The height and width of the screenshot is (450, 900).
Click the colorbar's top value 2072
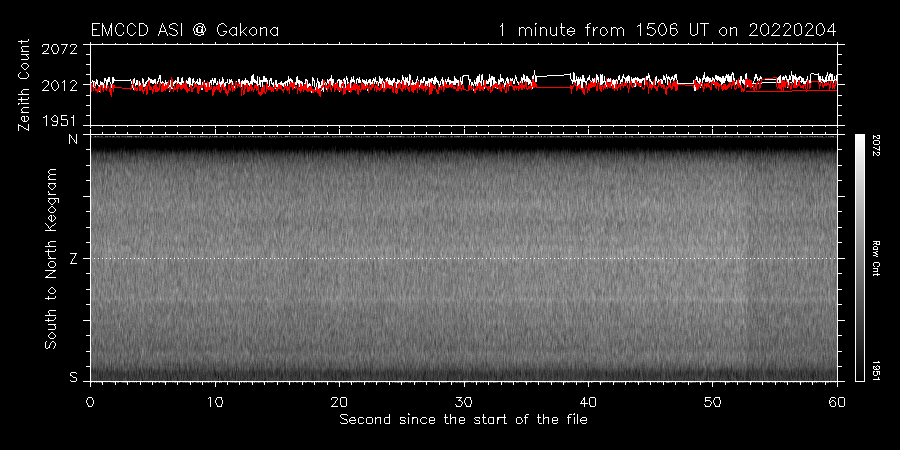(876, 144)
